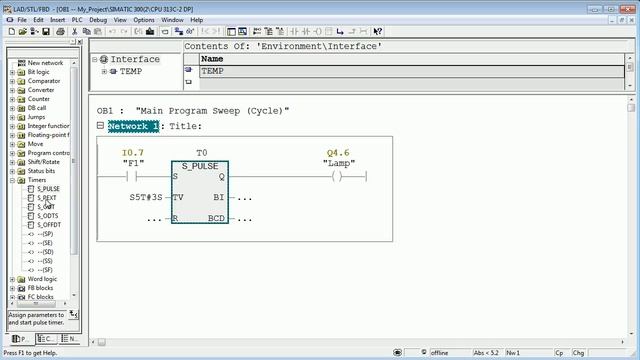Click the T0 timer address label
Image resolution: width=640 pixels, height=360 pixels.
coord(202,153)
